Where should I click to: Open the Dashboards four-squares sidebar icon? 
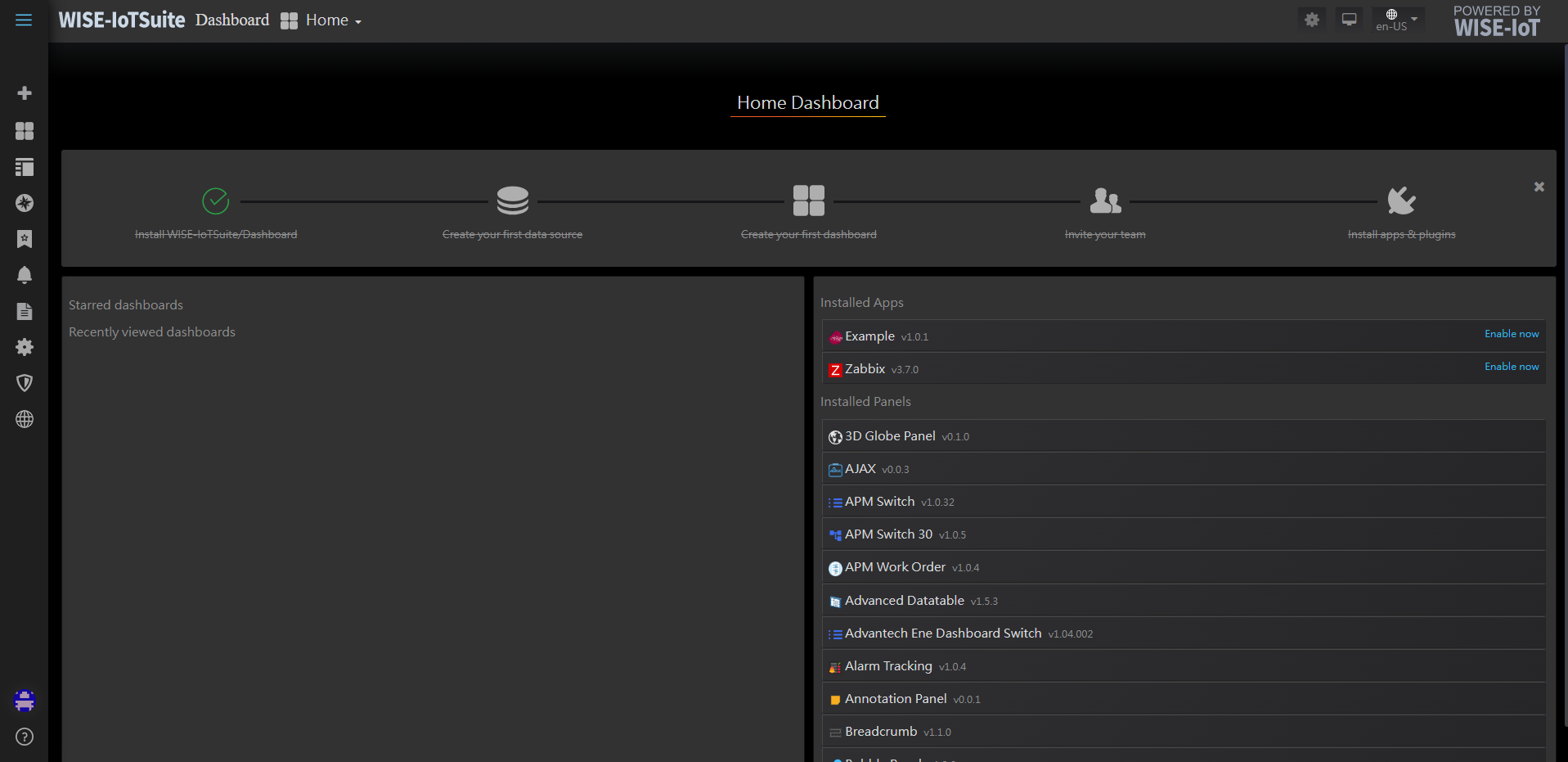pyautogui.click(x=25, y=131)
